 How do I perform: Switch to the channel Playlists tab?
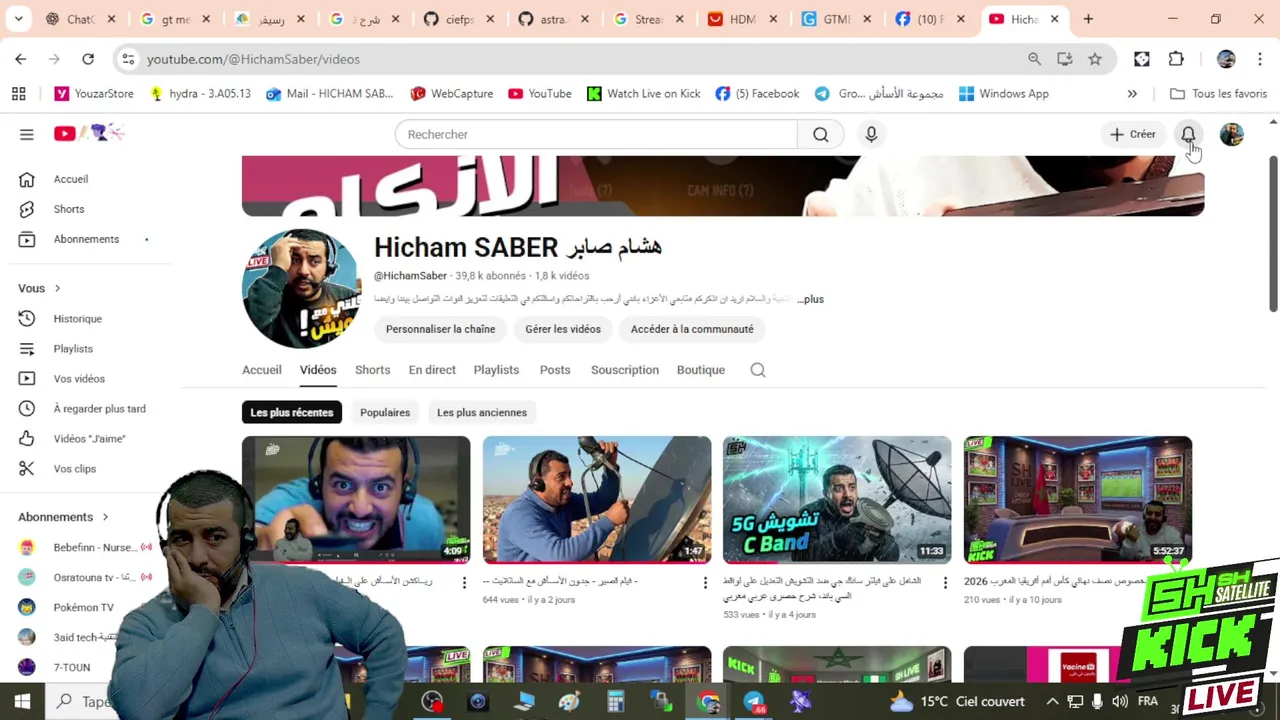click(x=496, y=370)
